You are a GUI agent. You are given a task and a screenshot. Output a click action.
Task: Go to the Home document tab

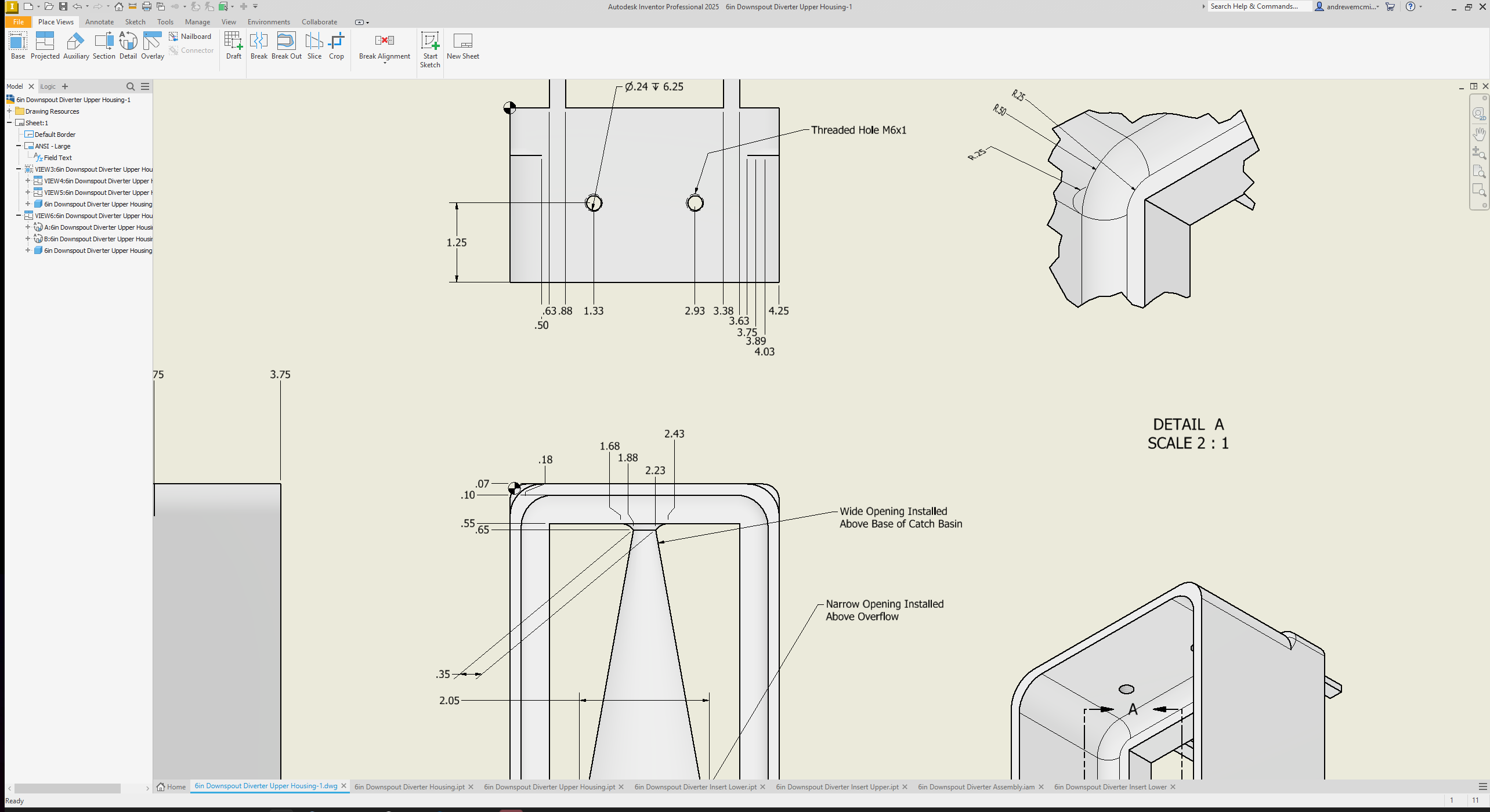coord(172,786)
